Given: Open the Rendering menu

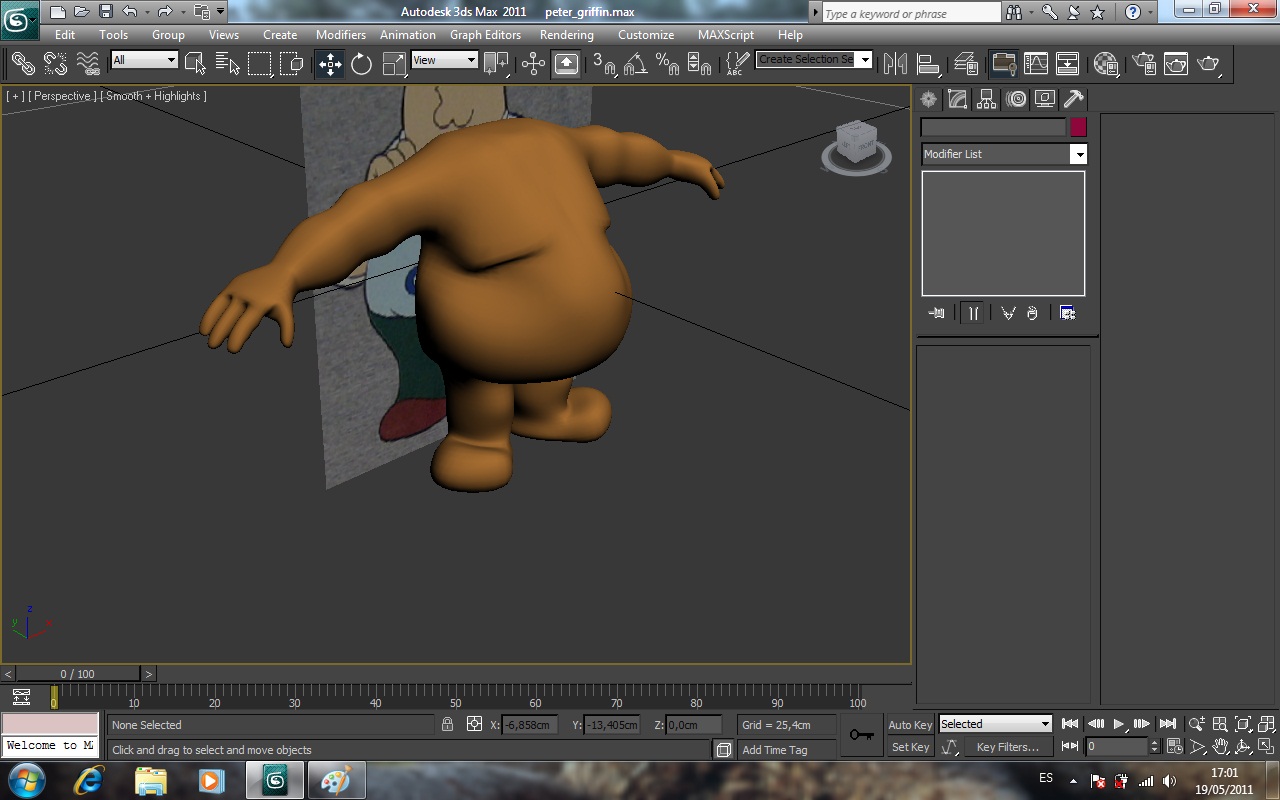Looking at the screenshot, I should [567, 35].
